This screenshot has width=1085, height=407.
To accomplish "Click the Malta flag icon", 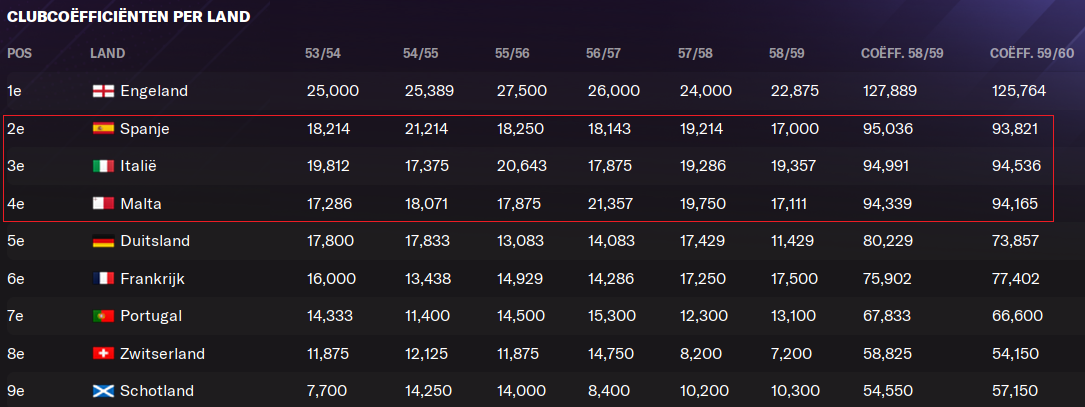I will point(103,204).
